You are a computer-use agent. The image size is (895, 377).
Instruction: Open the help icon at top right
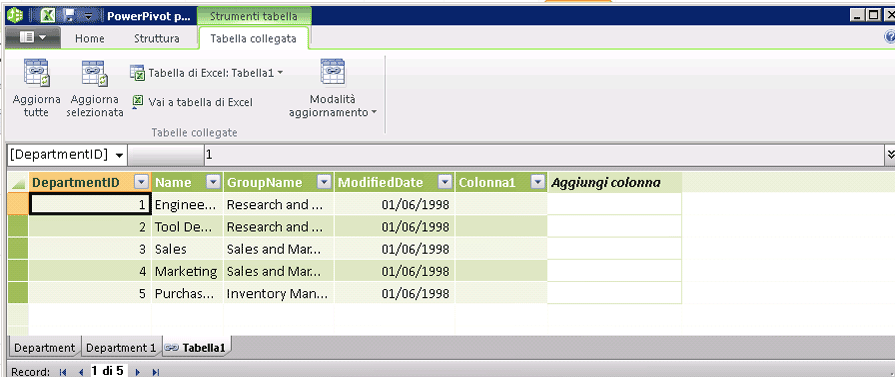click(x=890, y=38)
